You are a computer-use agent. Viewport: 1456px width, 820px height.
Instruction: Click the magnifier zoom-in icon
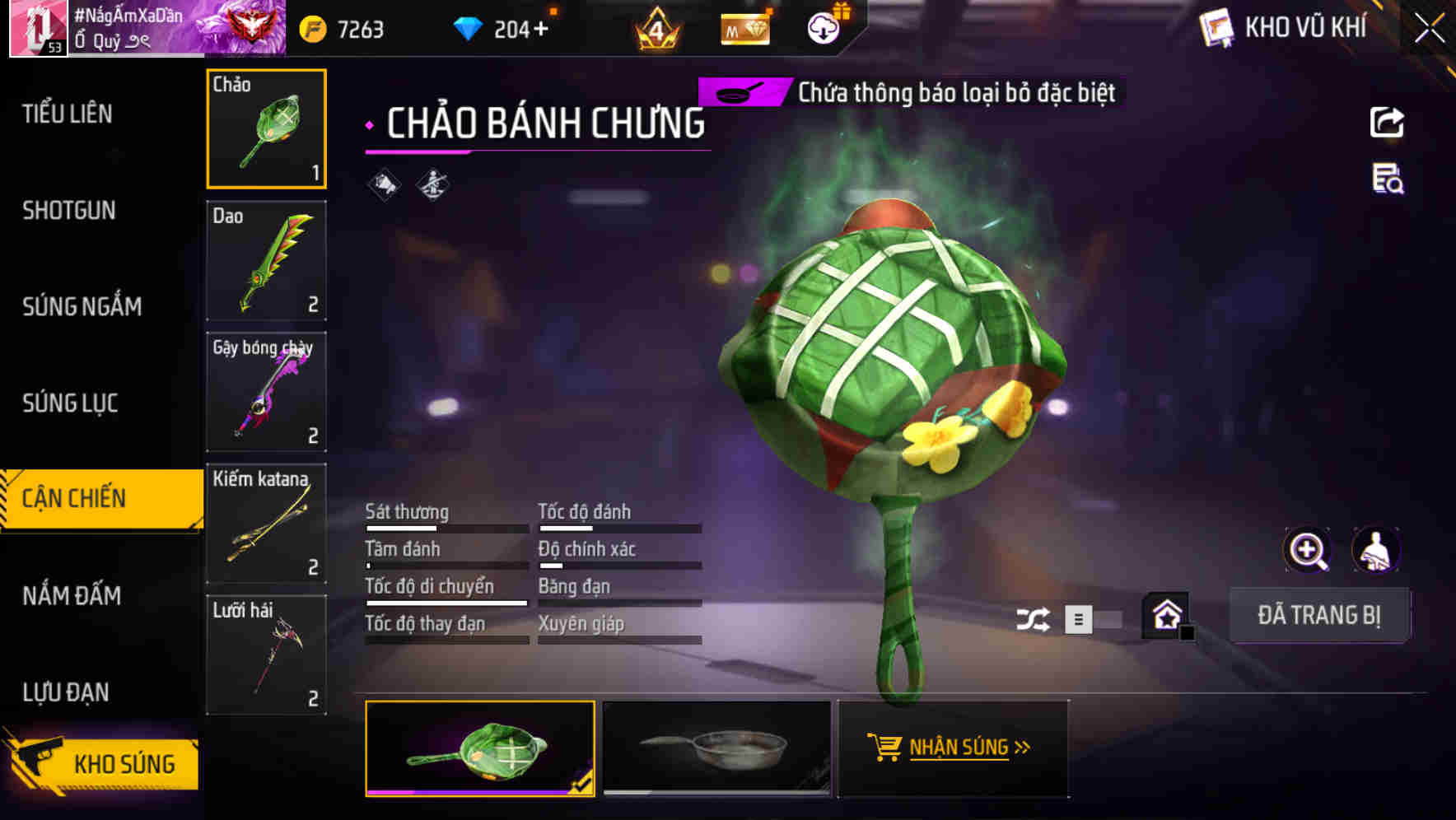(1308, 550)
